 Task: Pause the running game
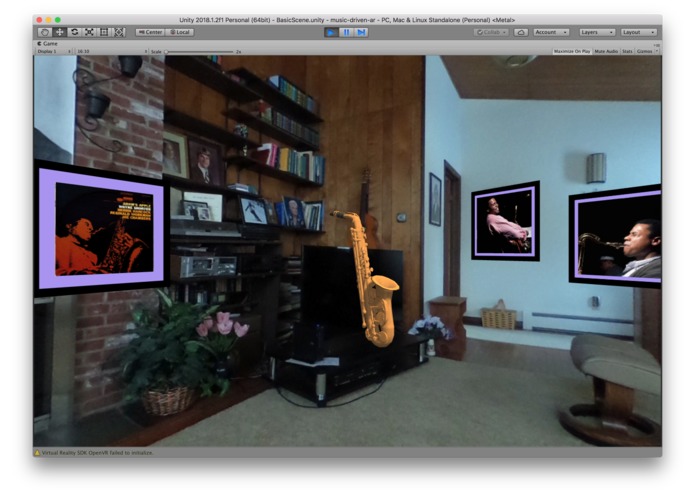pos(346,32)
